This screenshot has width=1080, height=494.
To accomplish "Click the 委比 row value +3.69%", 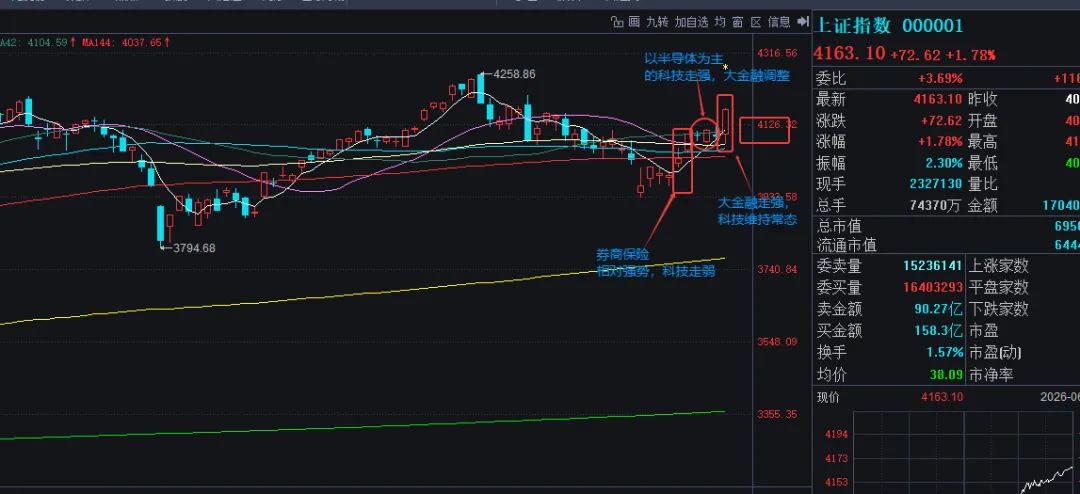I will coord(941,78).
